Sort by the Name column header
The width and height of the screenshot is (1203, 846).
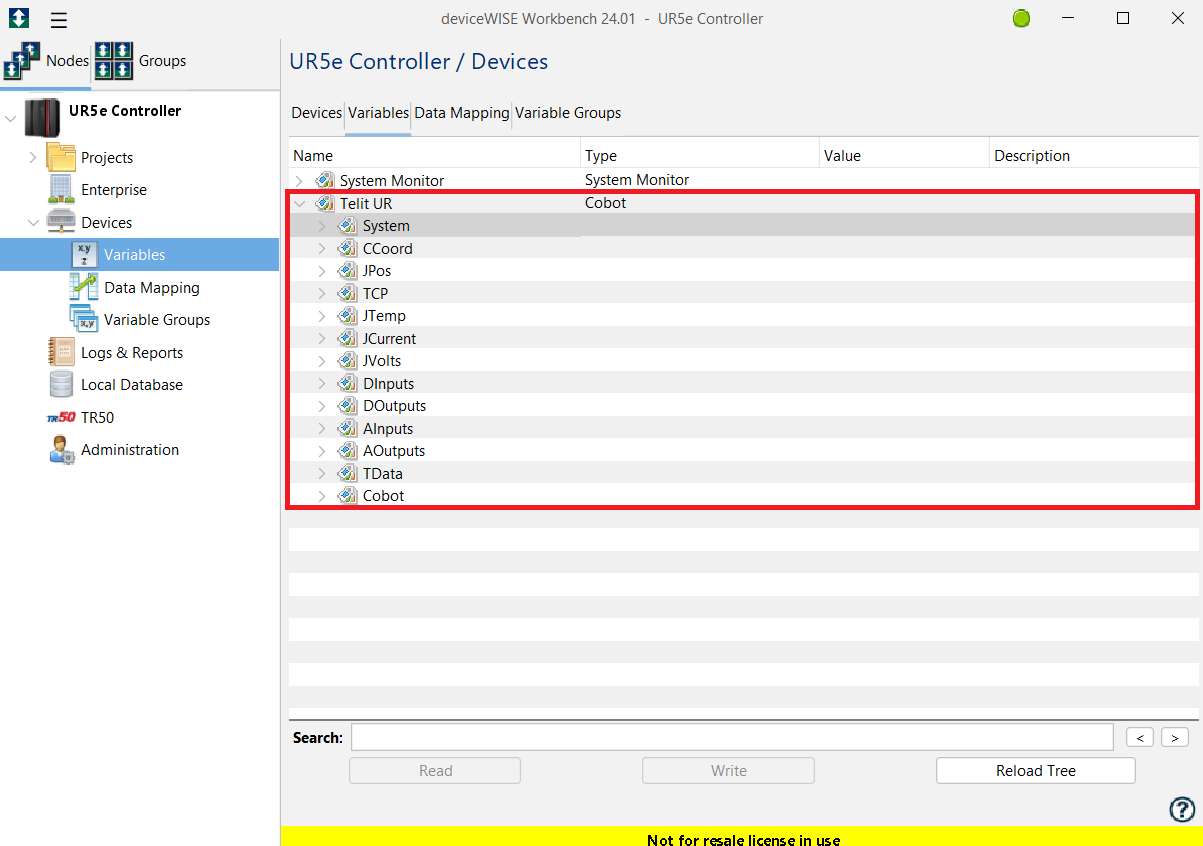click(435, 156)
